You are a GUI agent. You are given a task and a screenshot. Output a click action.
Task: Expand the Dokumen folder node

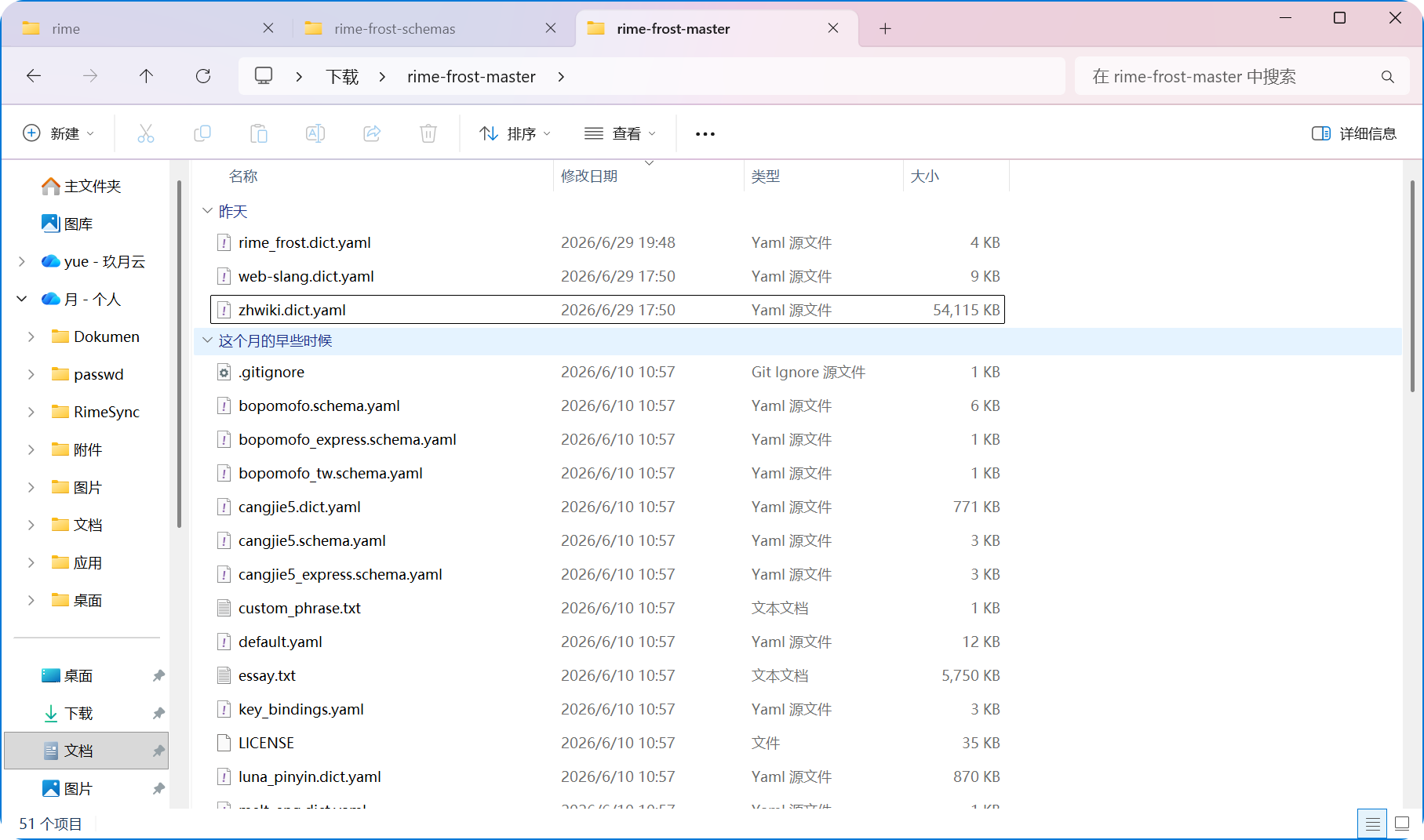coord(31,336)
